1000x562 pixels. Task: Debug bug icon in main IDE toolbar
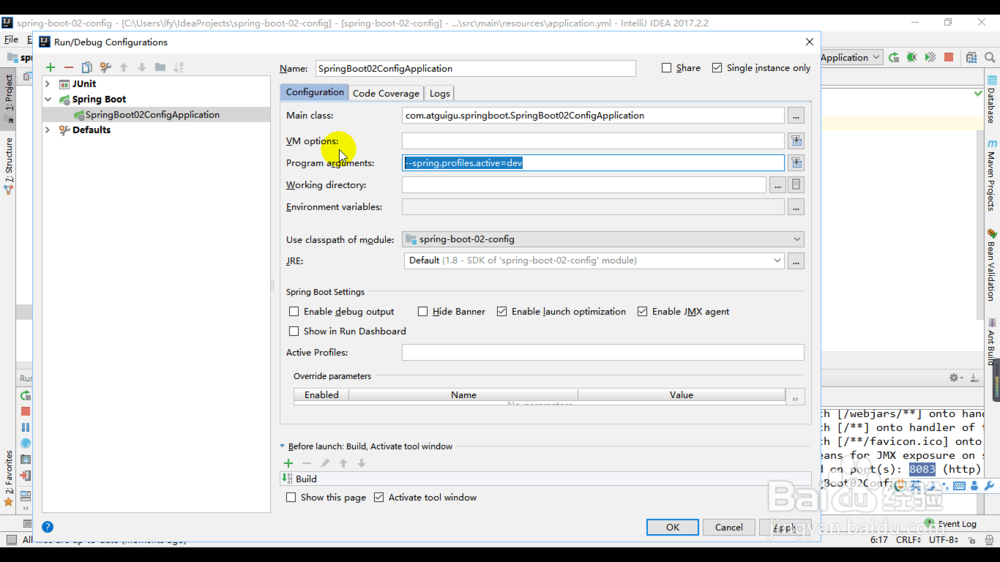tap(912, 57)
